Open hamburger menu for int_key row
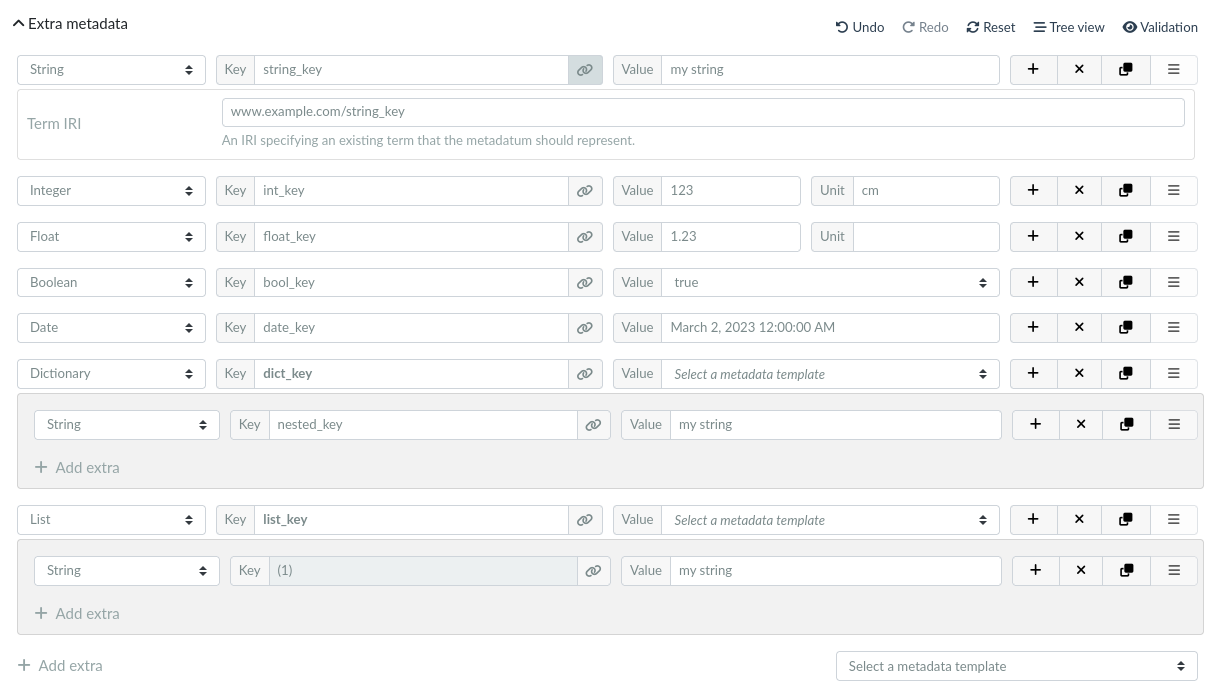This screenshot has width=1221, height=694. point(1174,190)
